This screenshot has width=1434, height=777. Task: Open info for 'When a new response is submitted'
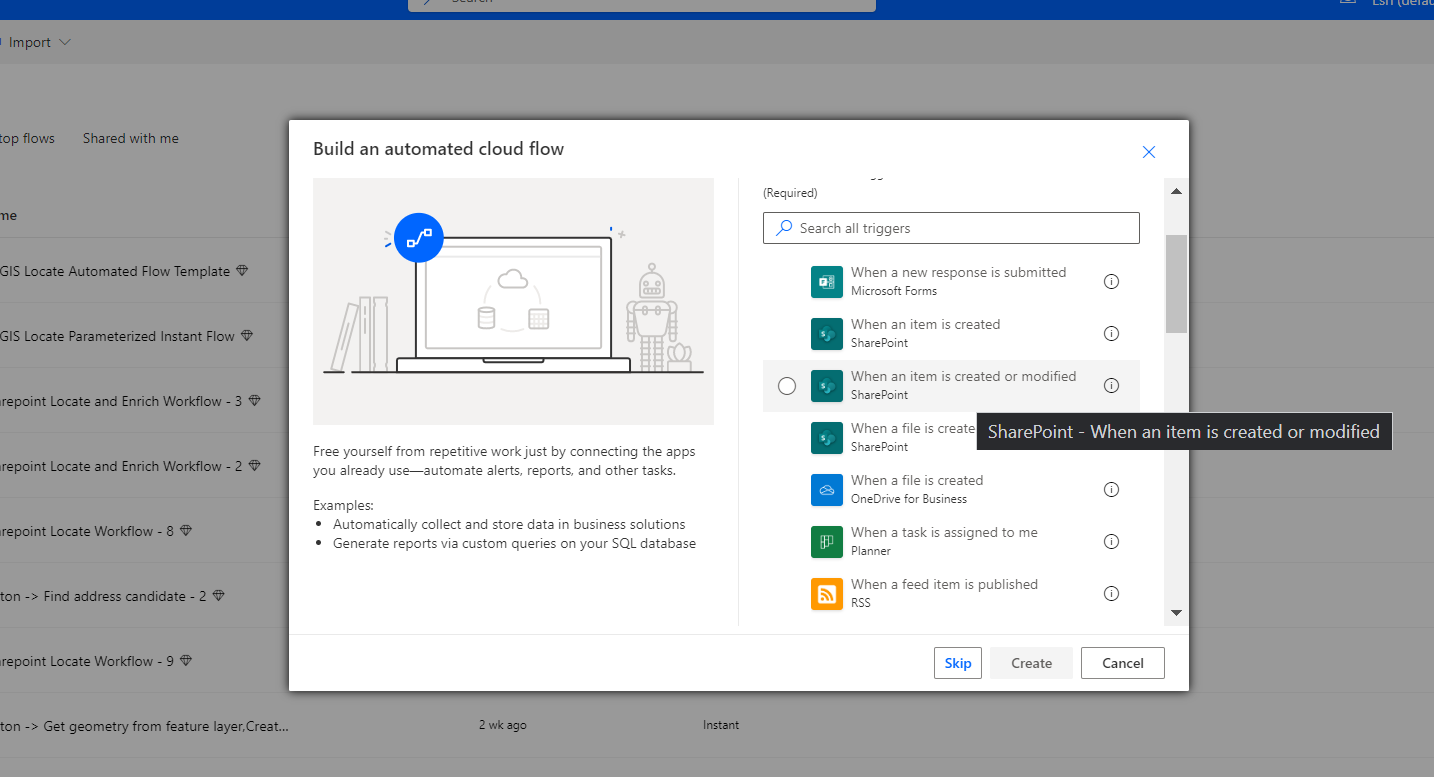coord(1111,281)
